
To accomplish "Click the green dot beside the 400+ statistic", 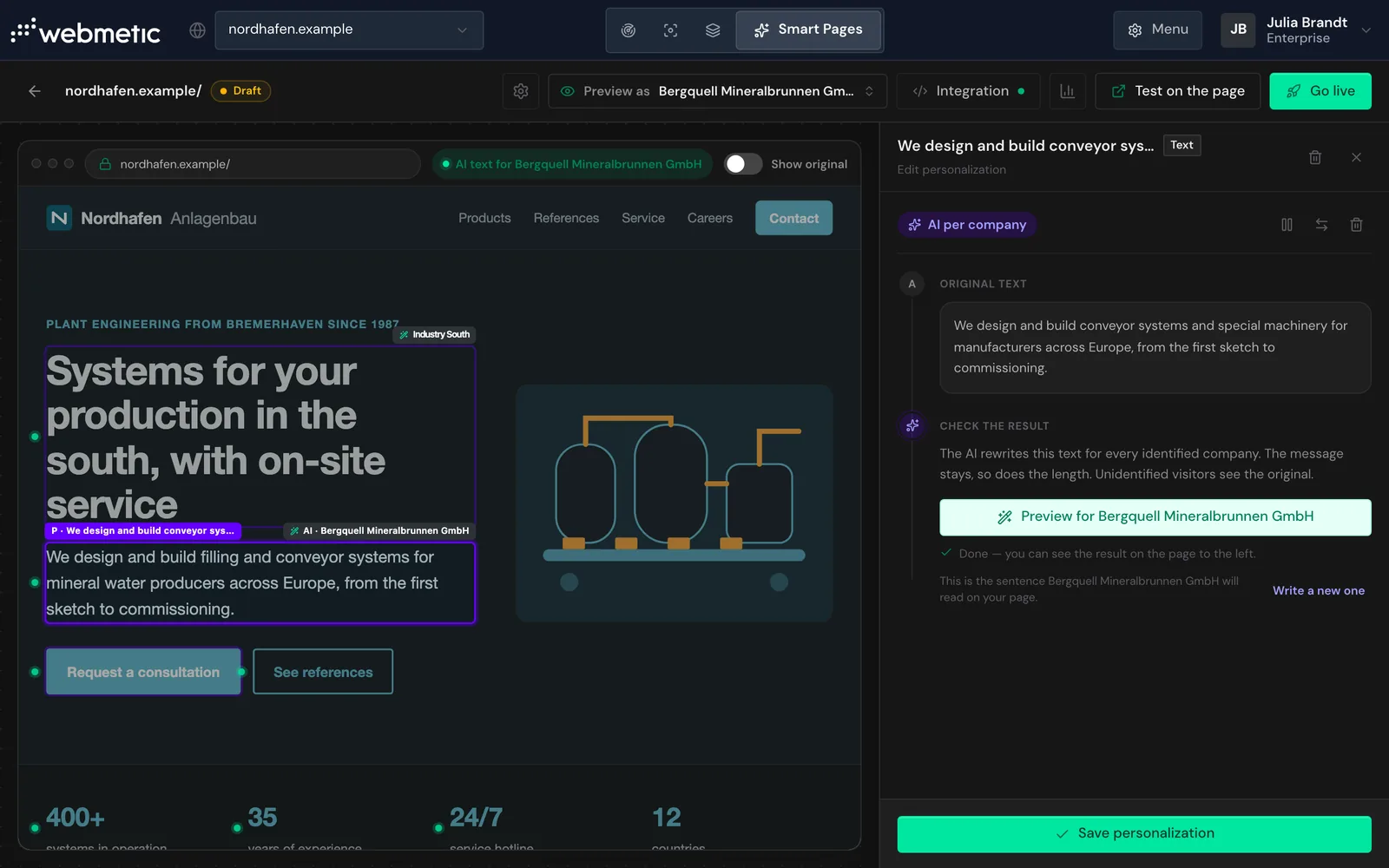I will pos(35,828).
